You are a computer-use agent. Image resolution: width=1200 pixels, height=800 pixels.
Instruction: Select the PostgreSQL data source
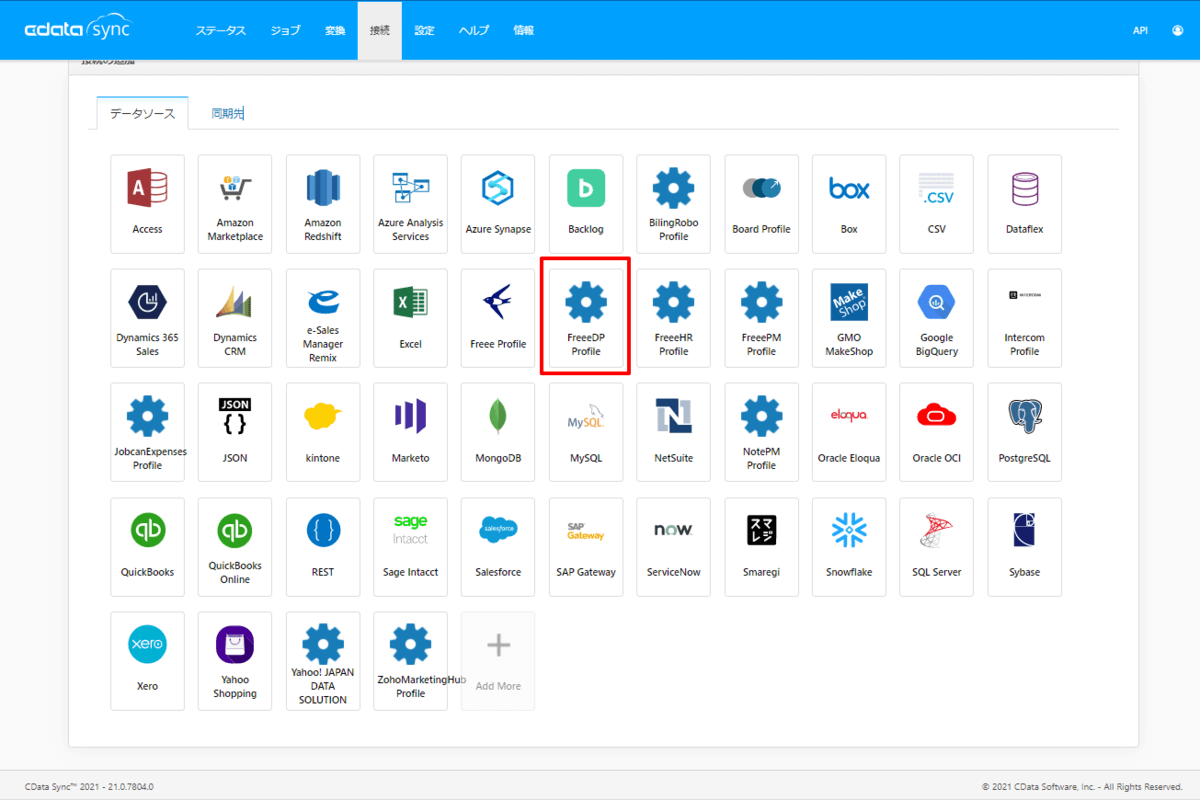1024,432
